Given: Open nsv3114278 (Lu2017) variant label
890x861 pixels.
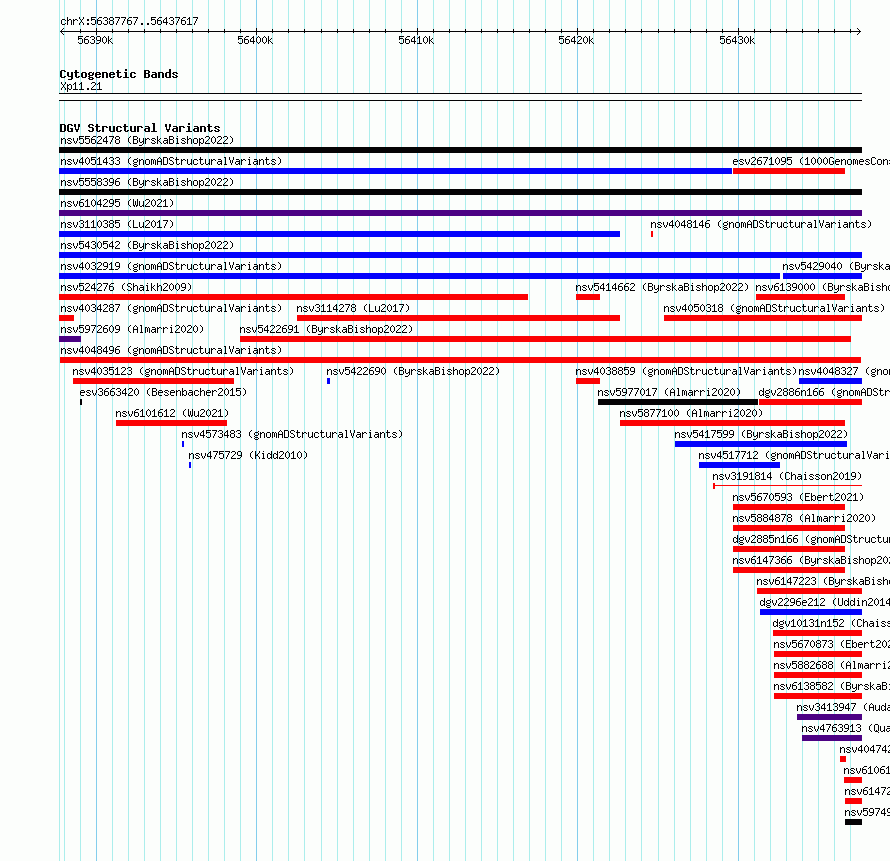Looking at the screenshot, I should pos(353,308).
